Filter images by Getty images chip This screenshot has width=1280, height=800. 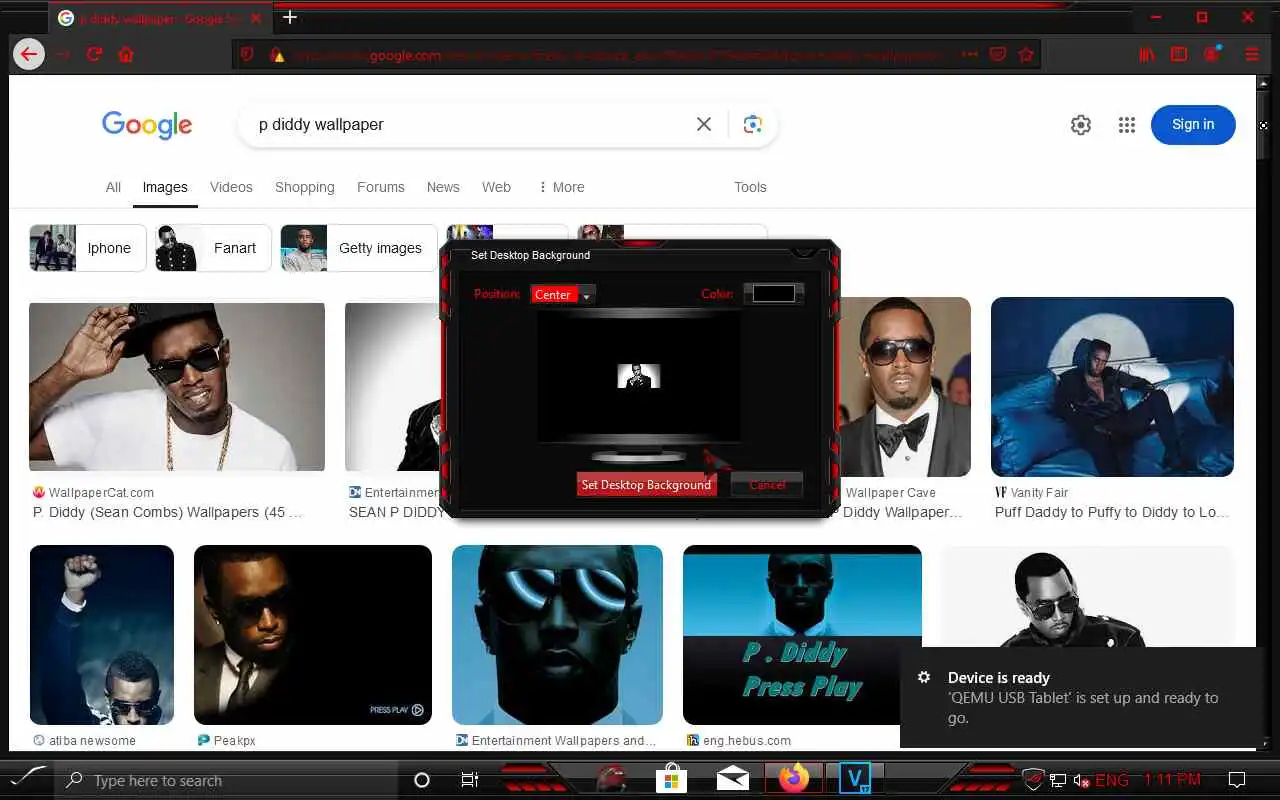click(359, 248)
